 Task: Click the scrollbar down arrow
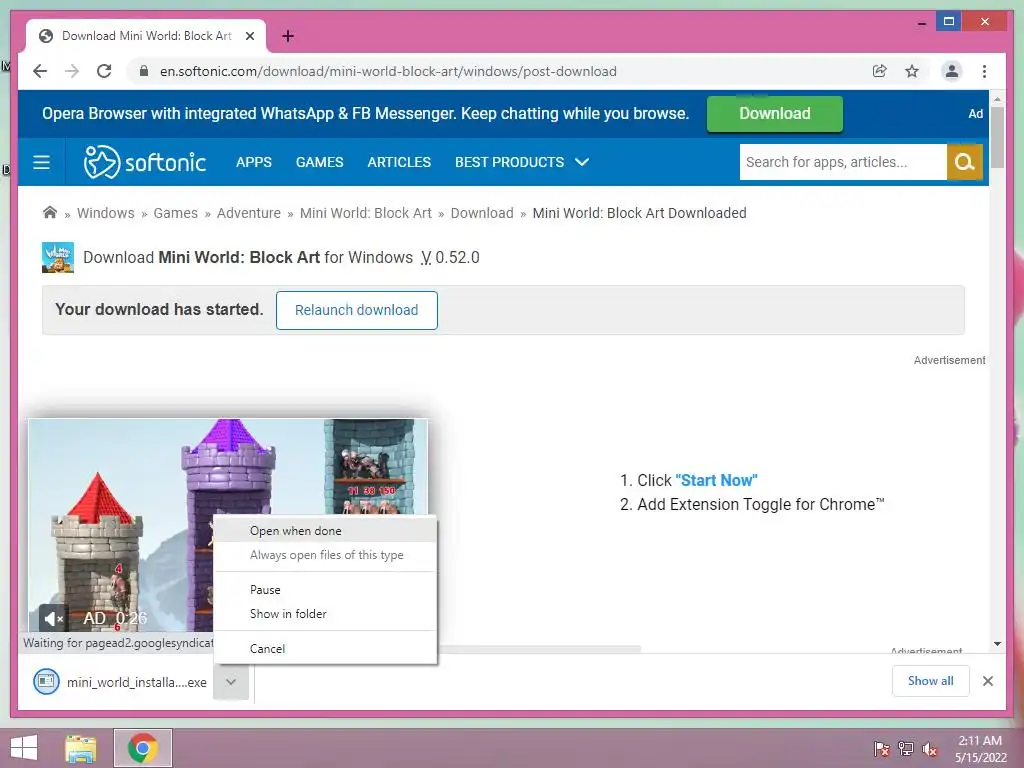[x=997, y=644]
